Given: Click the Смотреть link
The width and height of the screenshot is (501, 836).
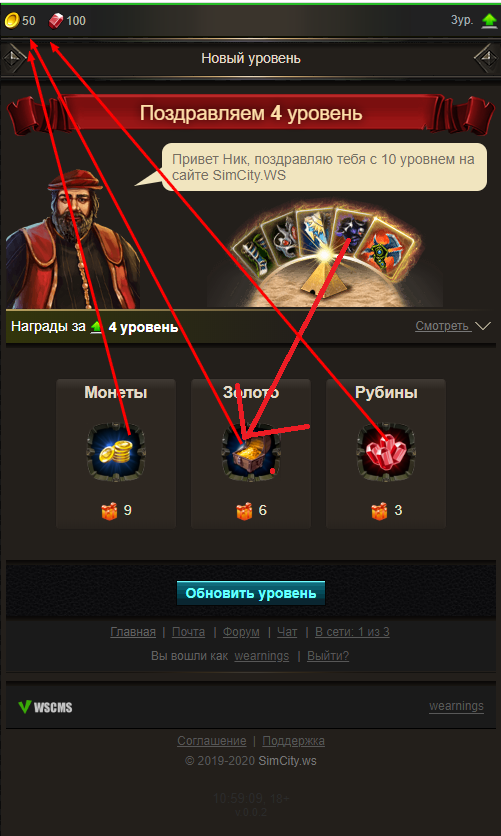Looking at the screenshot, I should 443,326.
